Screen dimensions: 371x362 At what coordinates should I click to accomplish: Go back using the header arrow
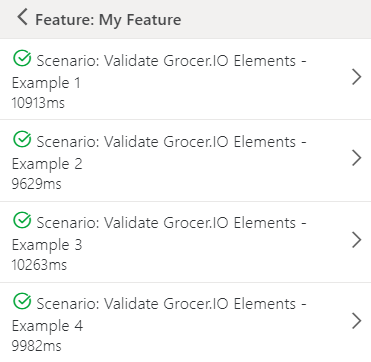point(22,17)
